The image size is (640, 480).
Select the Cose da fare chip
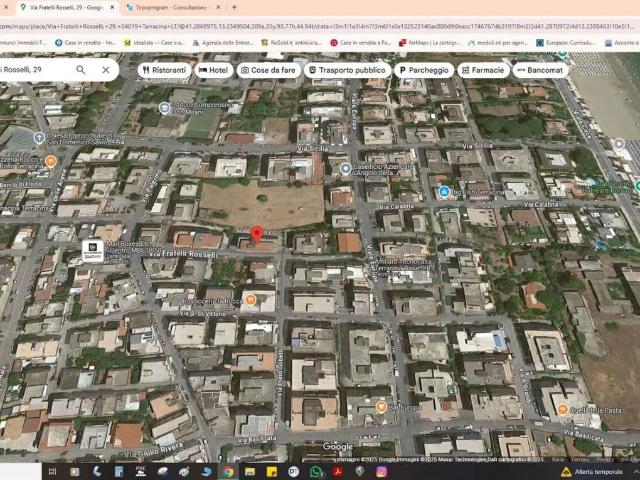267,70
